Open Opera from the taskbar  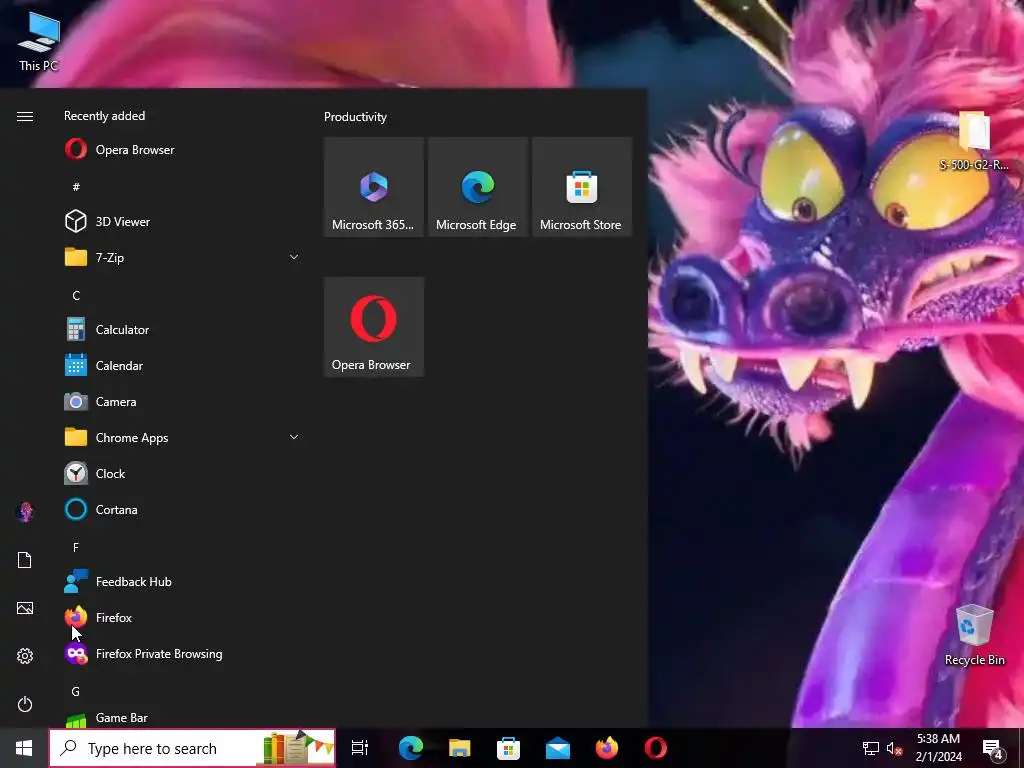656,748
